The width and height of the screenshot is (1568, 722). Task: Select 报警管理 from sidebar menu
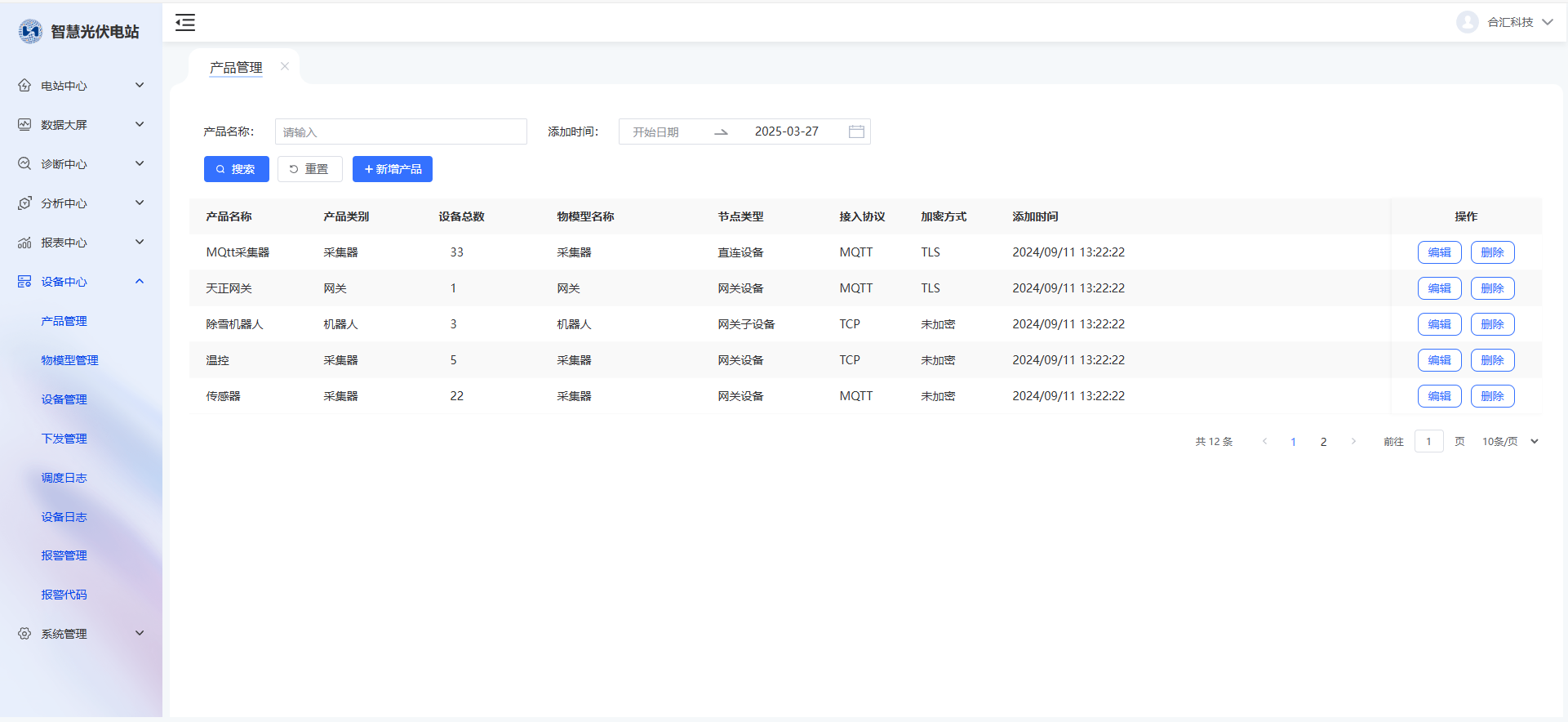pos(64,555)
